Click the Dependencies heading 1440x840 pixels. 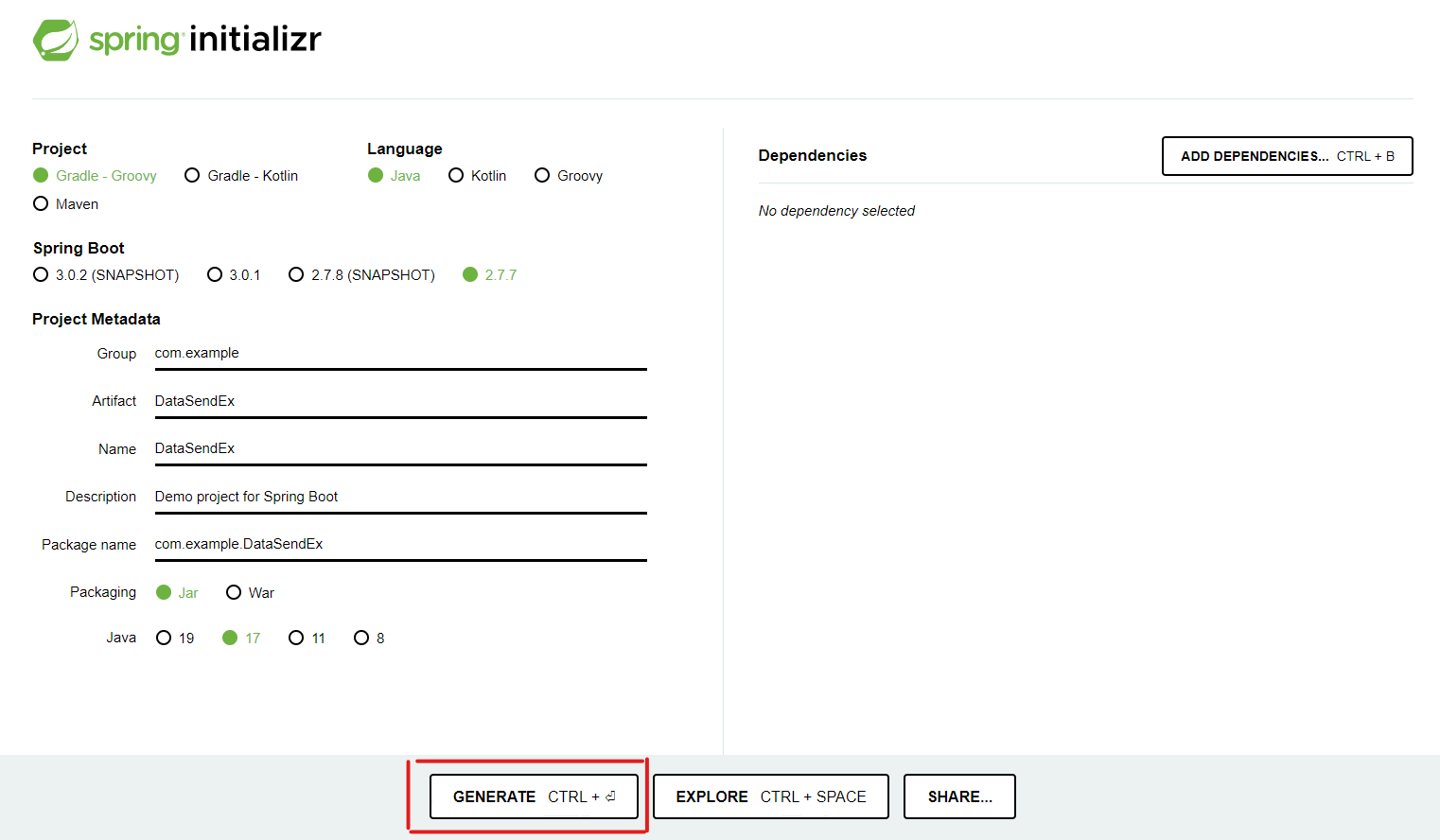(813, 155)
